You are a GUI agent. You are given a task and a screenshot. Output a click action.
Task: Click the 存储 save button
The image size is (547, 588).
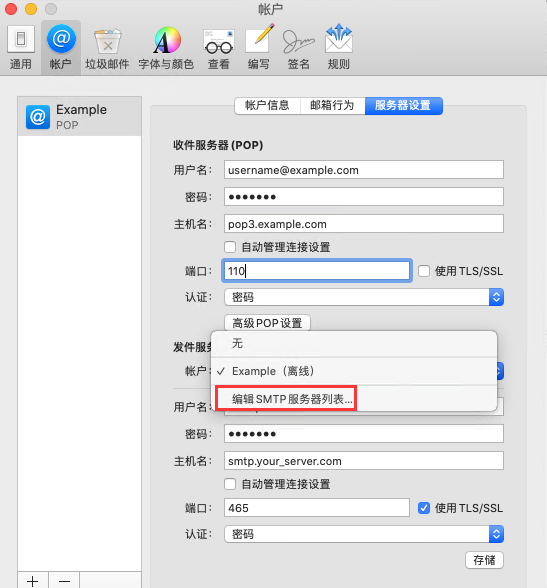click(x=484, y=560)
